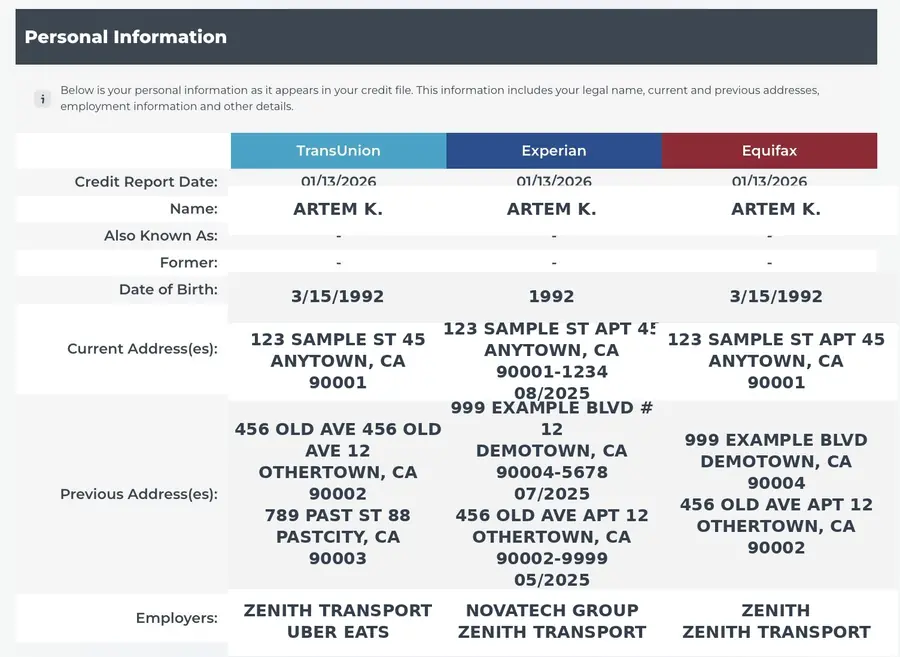Click the '90004' zip under Equifax
Image resolution: width=900 pixels, height=657 pixels.
click(x=776, y=483)
